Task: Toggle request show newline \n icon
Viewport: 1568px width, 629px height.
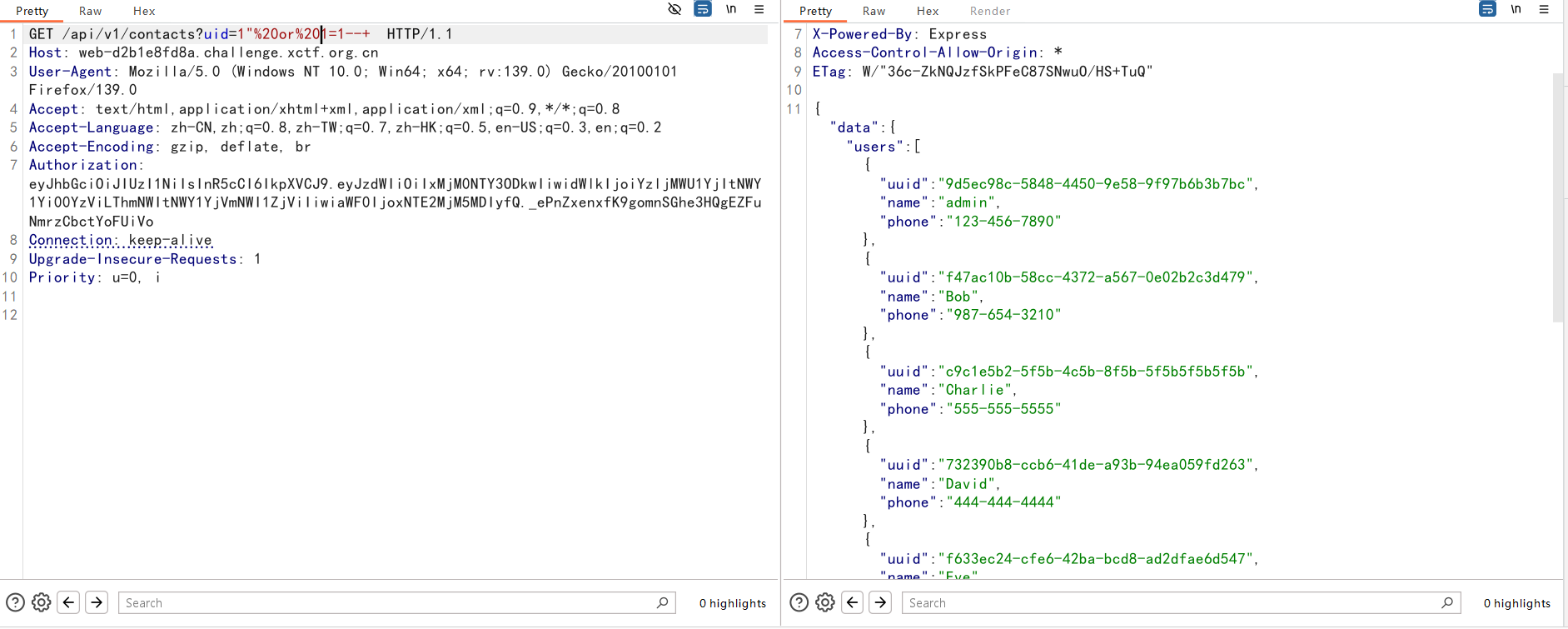Action: point(731,9)
